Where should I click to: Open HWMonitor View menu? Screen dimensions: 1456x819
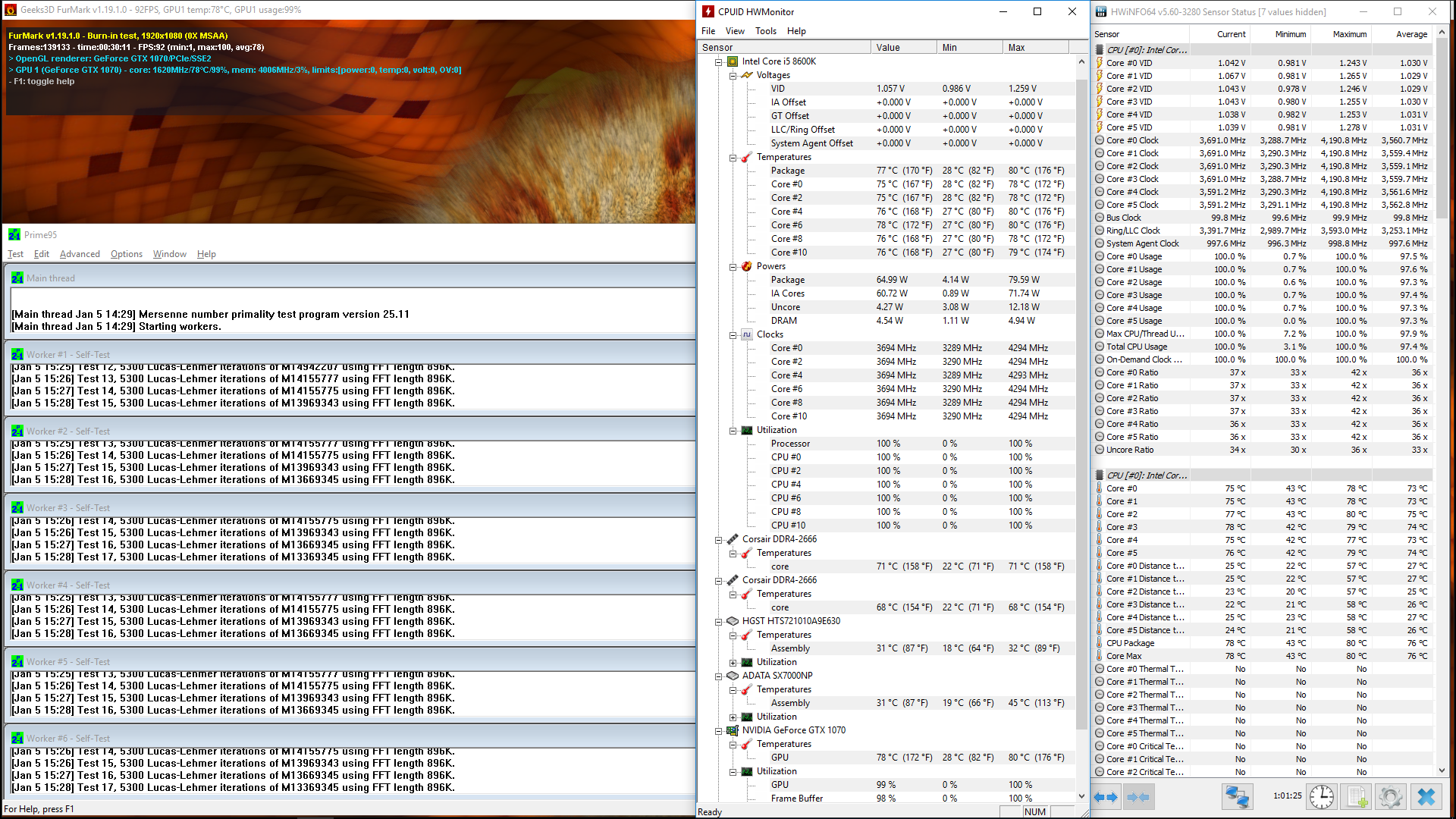pos(735,31)
